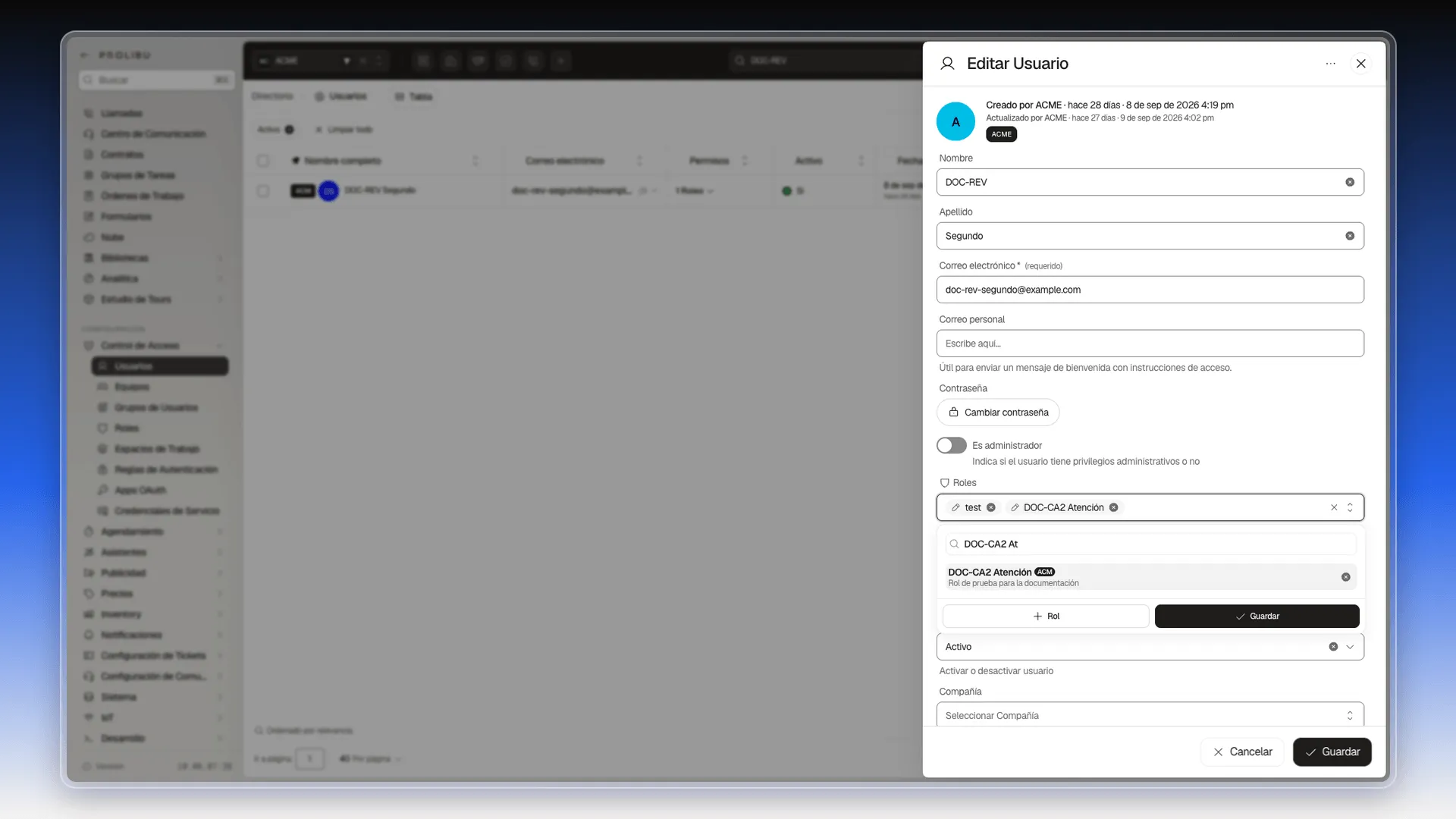
Task: Open the Activo status dropdown arrow
Action: click(1350, 647)
